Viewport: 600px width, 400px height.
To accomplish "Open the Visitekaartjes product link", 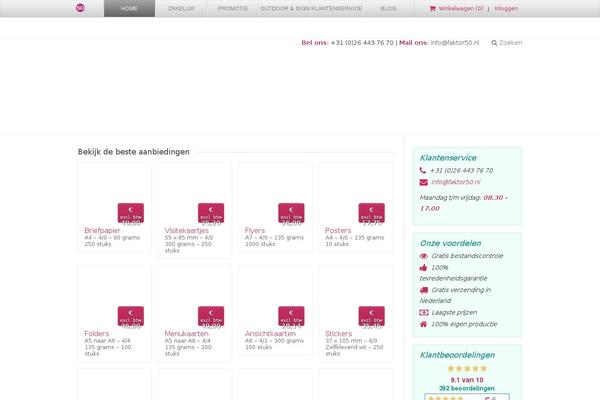I will click(187, 230).
